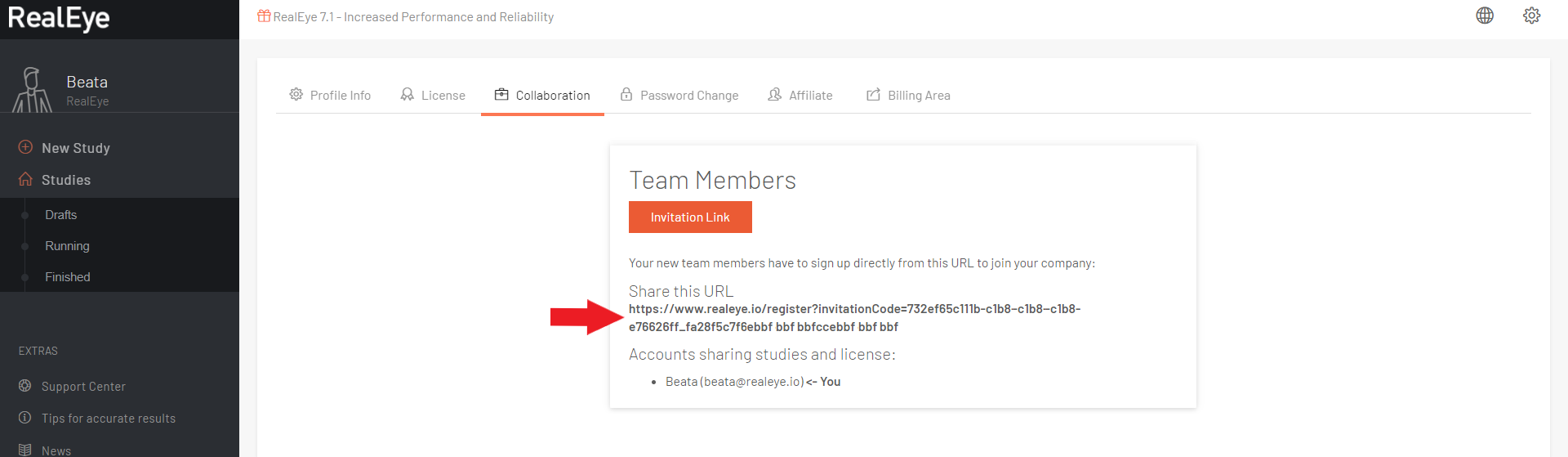Open Running studies list
Viewport: 1568px width, 457px height.
tap(67, 246)
